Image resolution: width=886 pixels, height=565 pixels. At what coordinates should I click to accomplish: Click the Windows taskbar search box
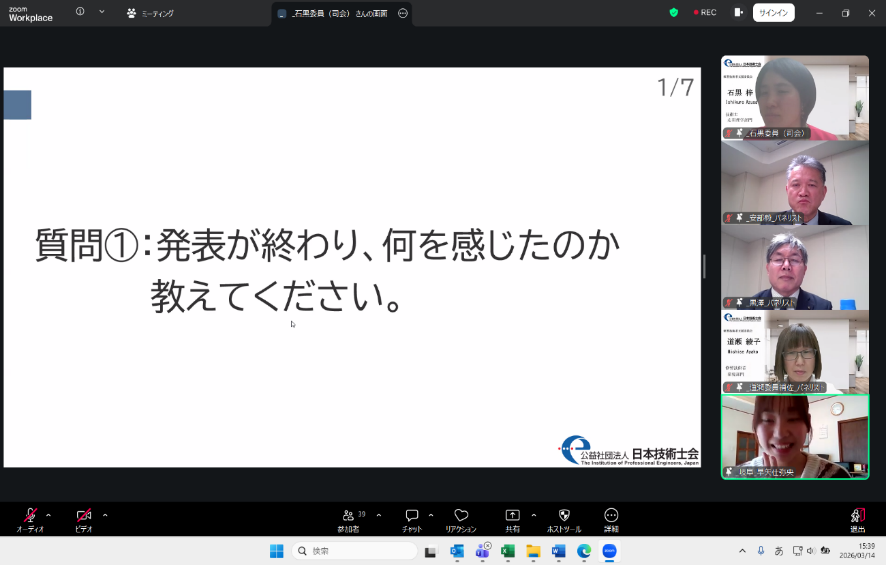[355, 551]
